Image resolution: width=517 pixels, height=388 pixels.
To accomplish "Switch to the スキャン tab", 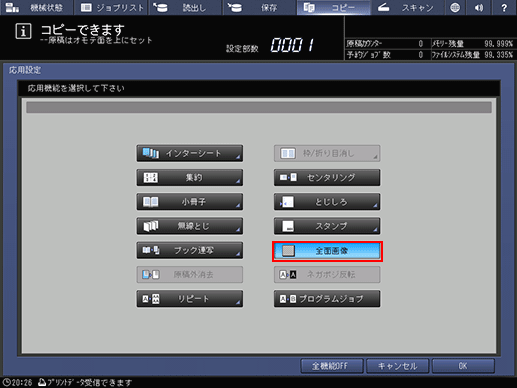I will click(x=408, y=7).
